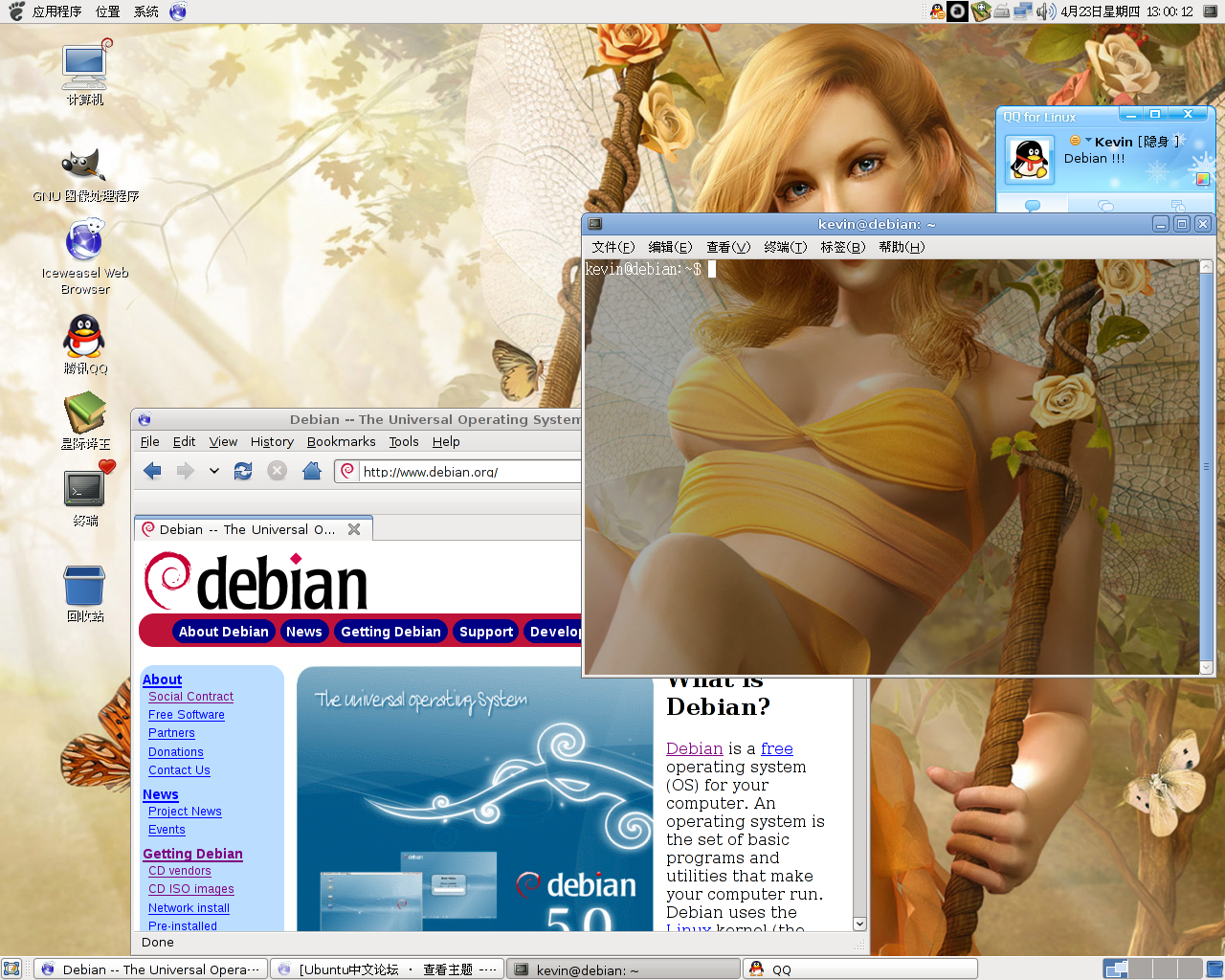Click the Getting Debian navigation button
This screenshot has width=1225, height=980.
tap(390, 632)
